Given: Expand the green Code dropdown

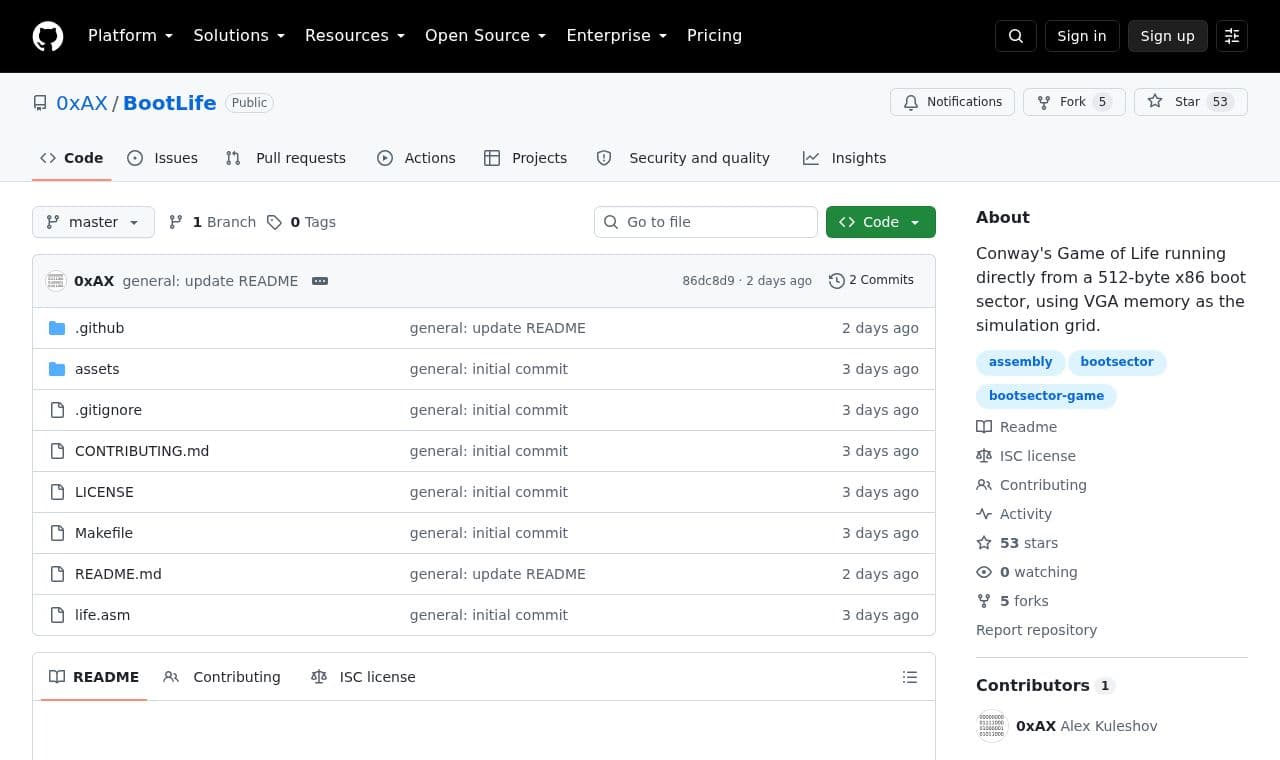Looking at the screenshot, I should coord(881,222).
